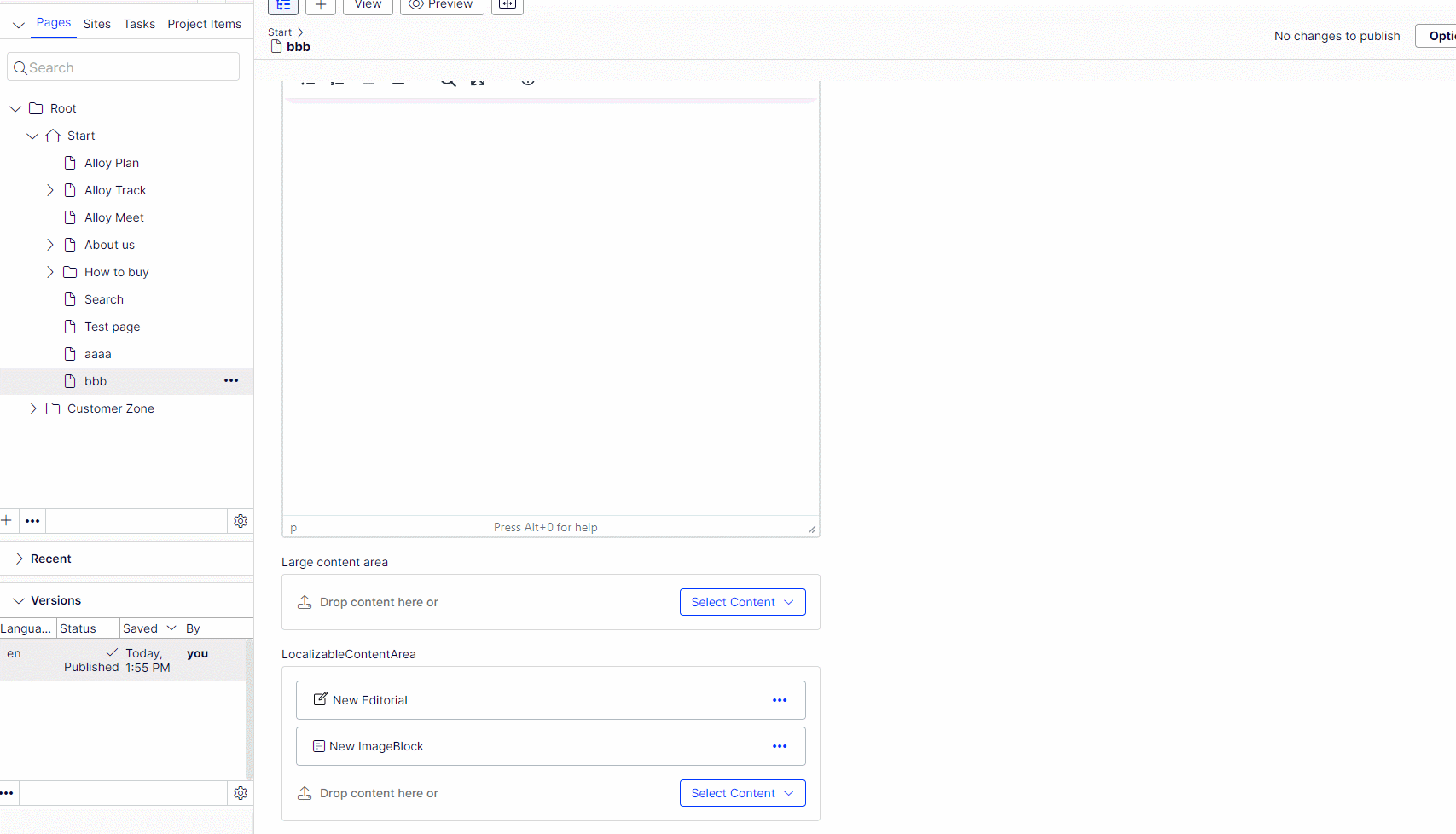1456x834 pixels.
Task: Open the Tasks tab
Action: [x=139, y=24]
